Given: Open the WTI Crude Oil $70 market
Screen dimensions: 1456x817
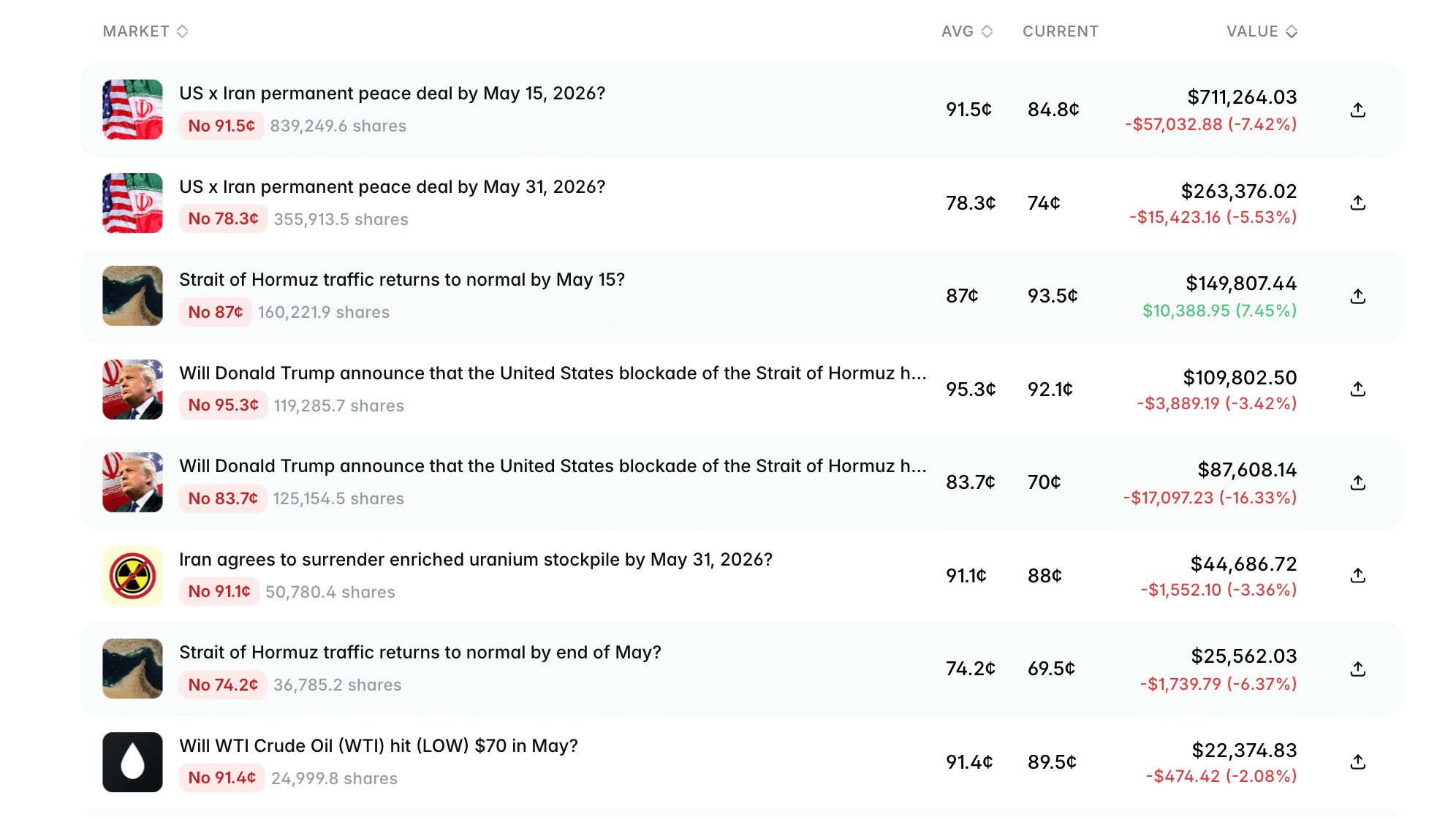Looking at the screenshot, I should coord(379,746).
